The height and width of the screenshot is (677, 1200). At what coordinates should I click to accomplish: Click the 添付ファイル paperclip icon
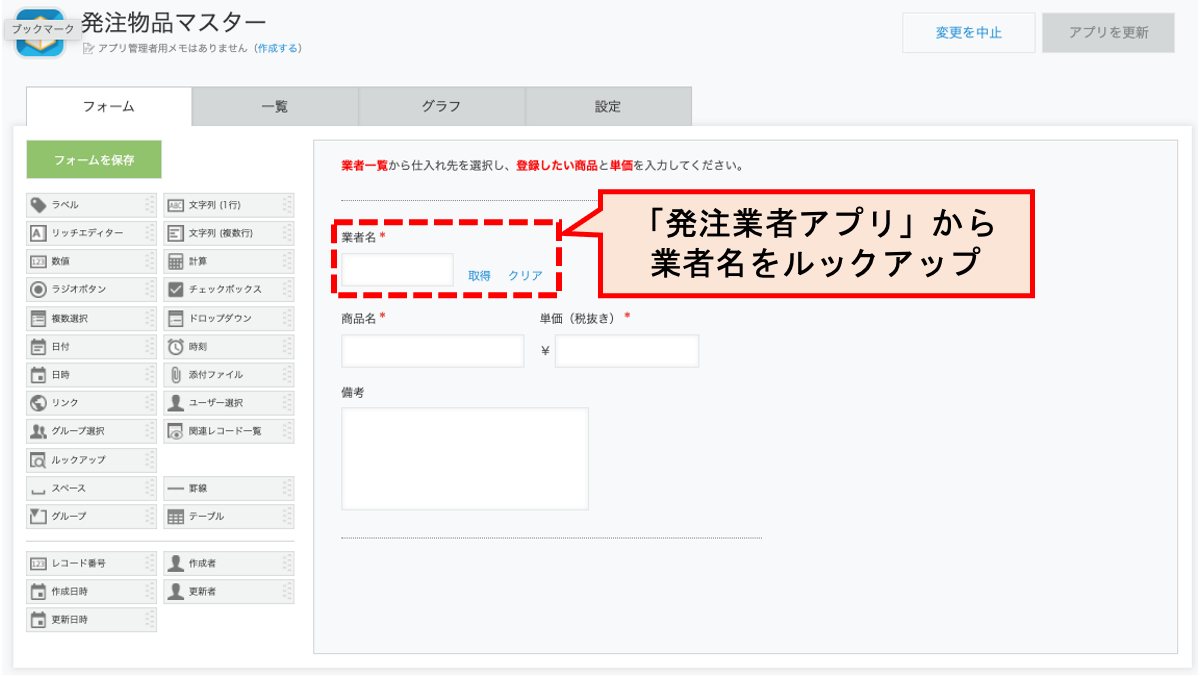point(175,375)
